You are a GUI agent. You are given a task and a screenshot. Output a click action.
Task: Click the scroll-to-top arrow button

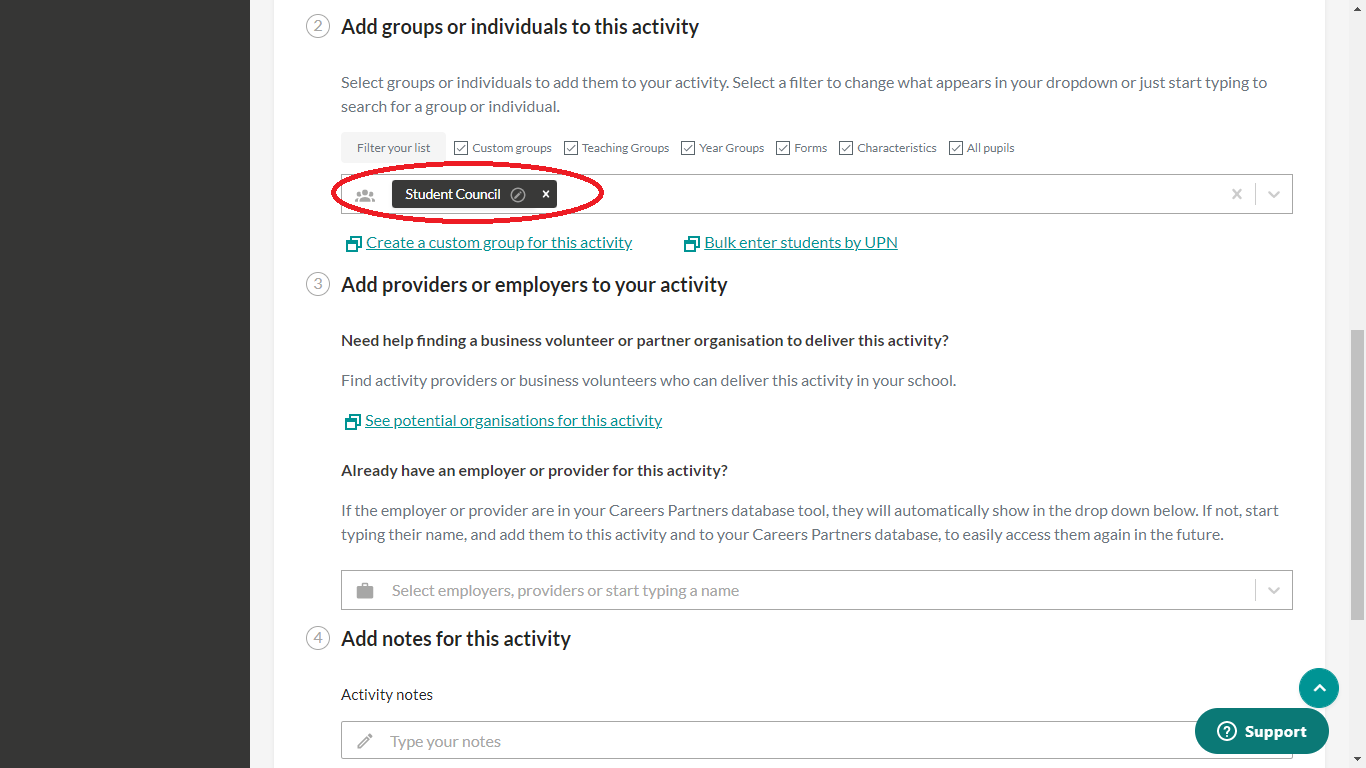pos(1318,688)
